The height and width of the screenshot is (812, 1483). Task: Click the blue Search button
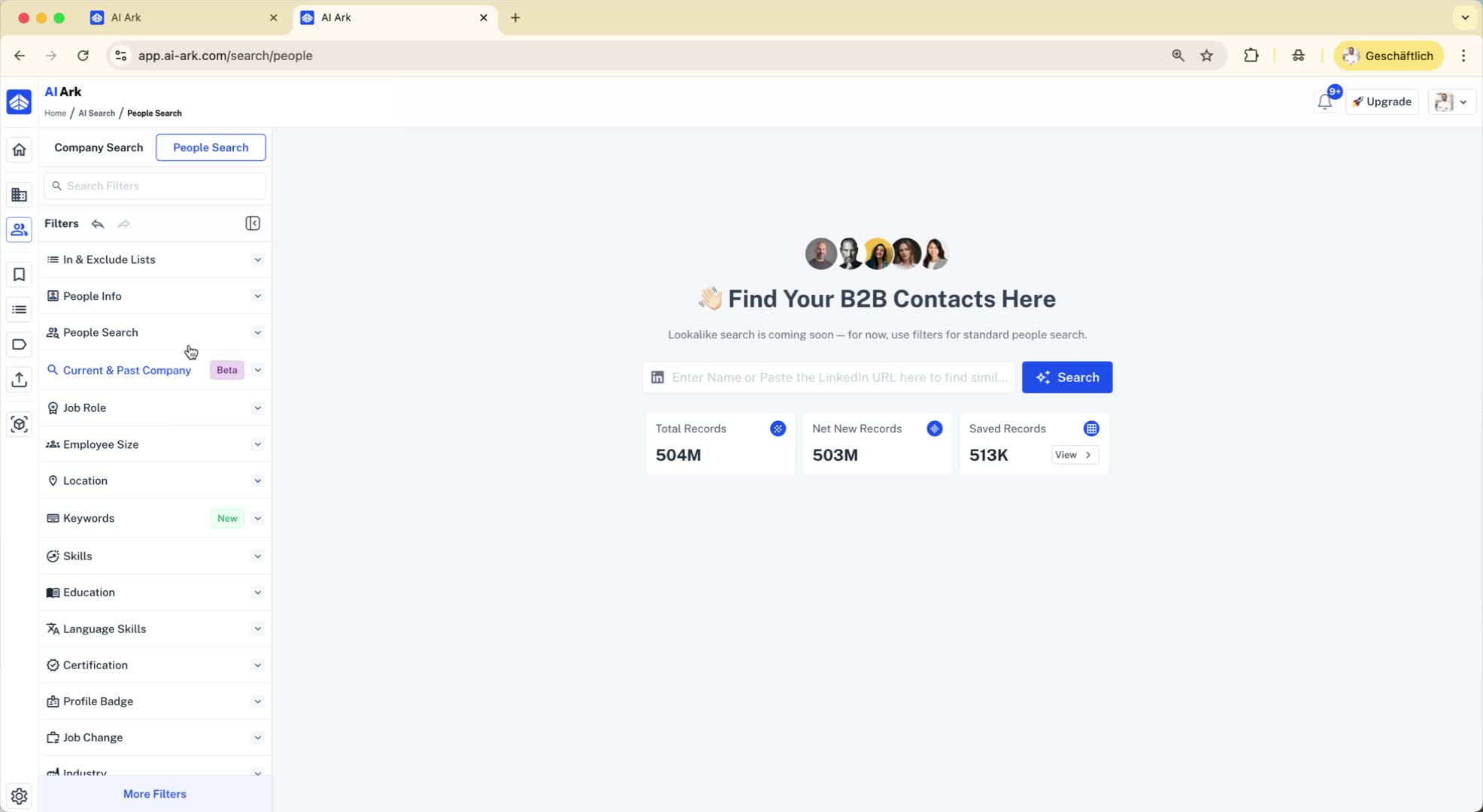[1066, 377]
